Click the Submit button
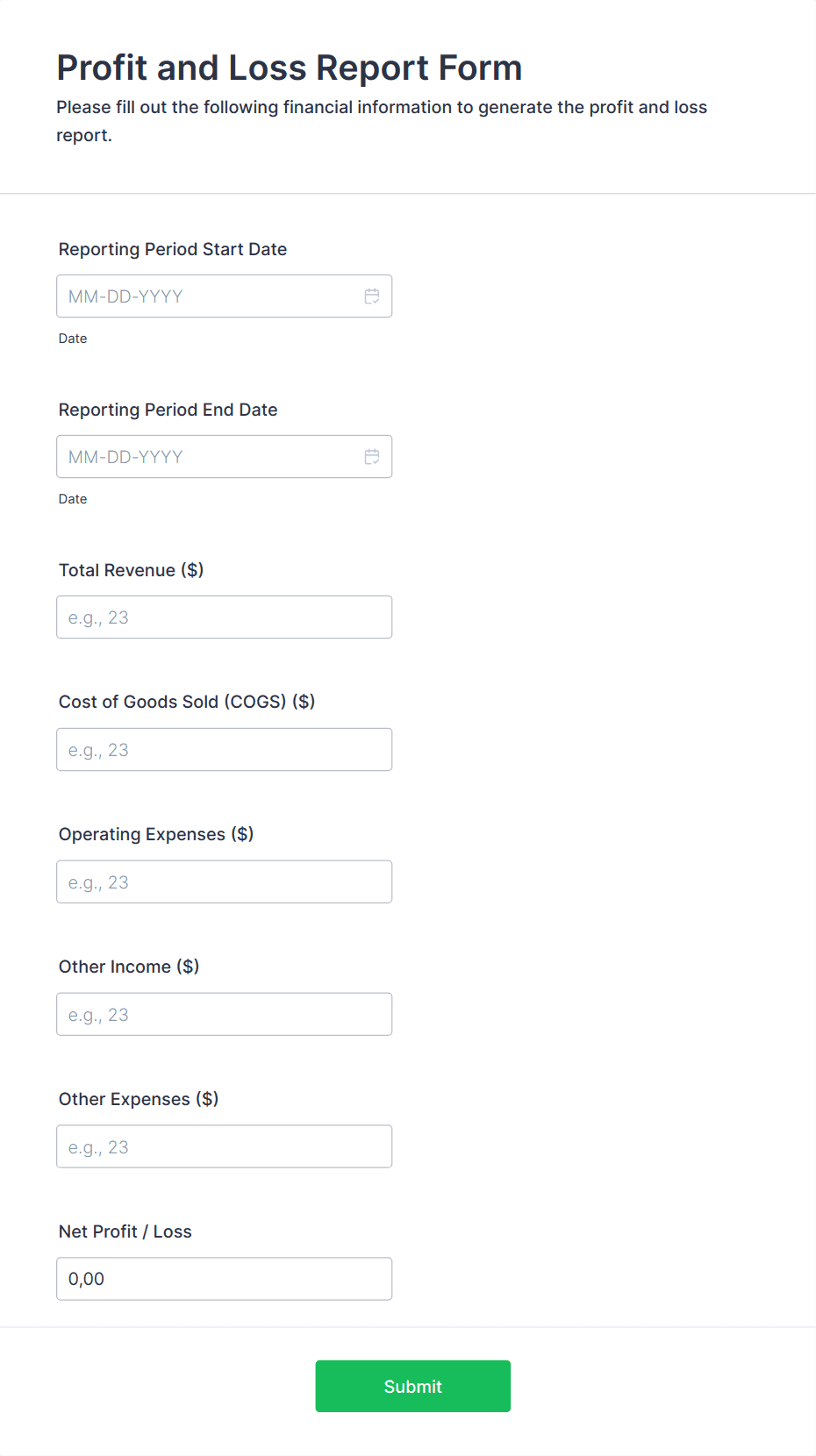Viewport: 816px width, 1456px height. coord(412,1386)
